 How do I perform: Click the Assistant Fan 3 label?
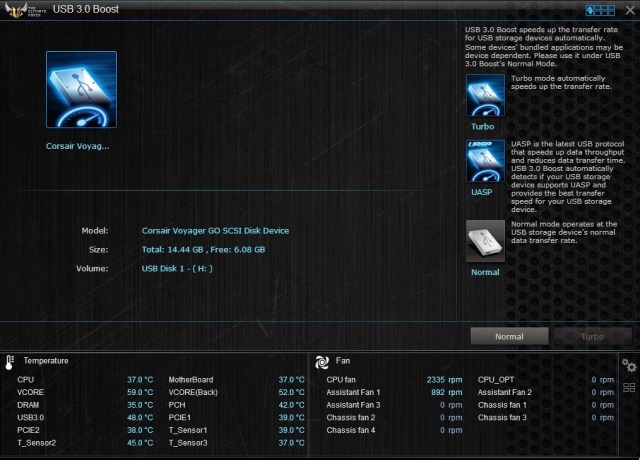click(x=353, y=405)
